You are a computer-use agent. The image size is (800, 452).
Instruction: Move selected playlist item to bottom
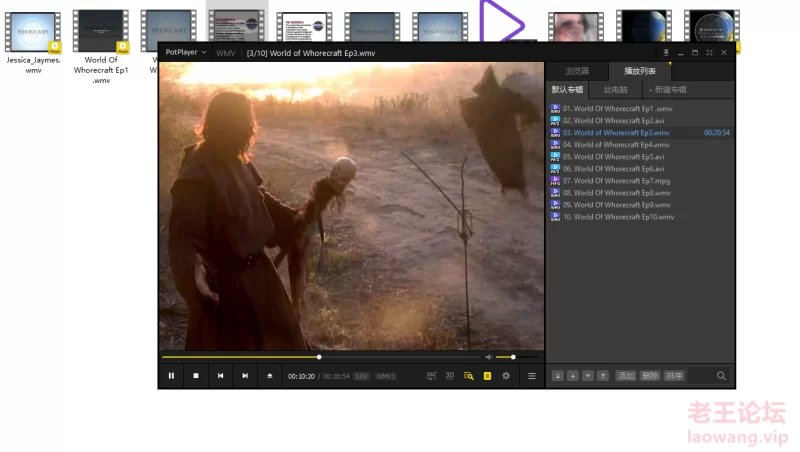pos(603,376)
